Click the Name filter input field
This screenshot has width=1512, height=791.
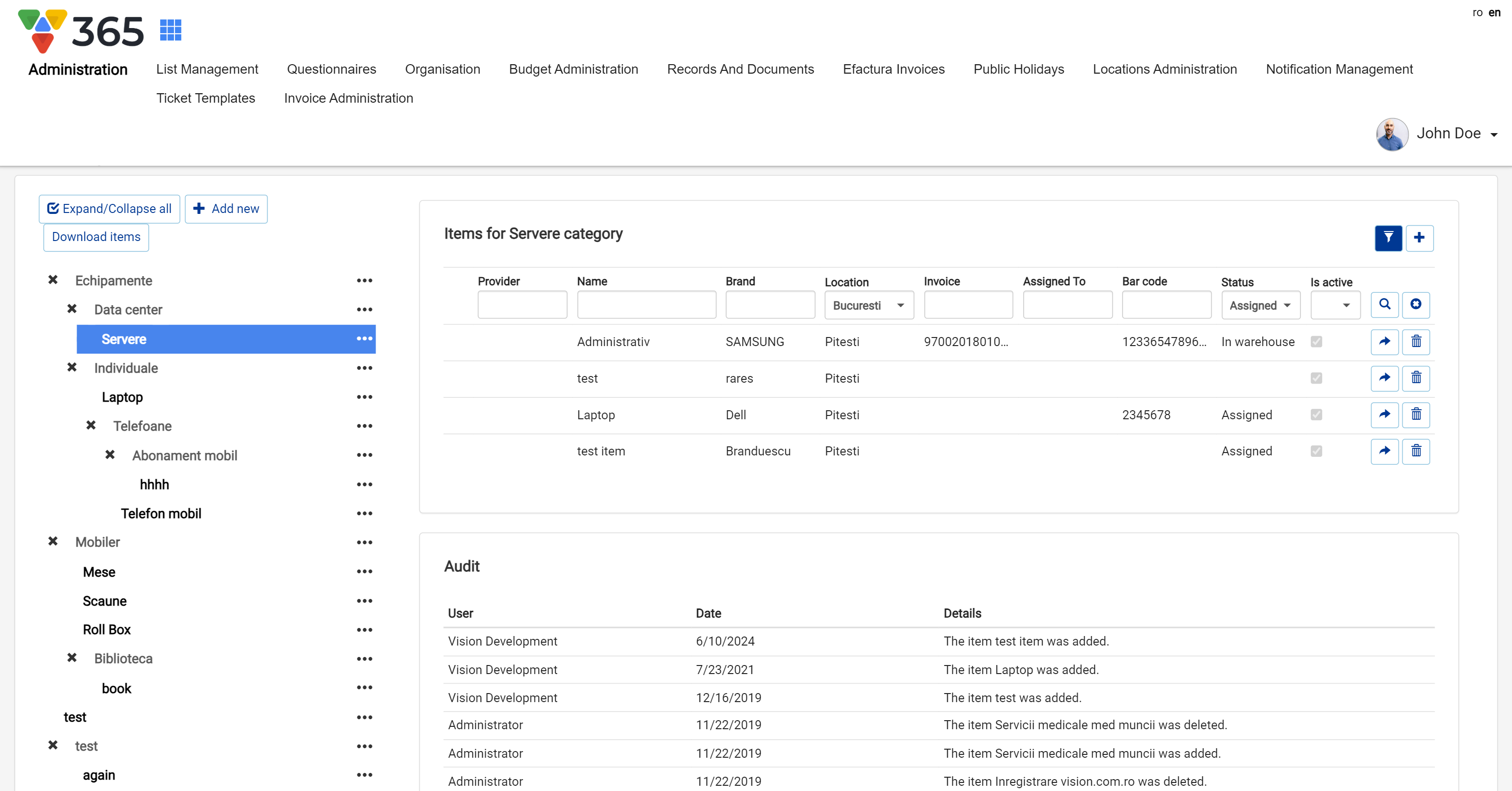click(x=646, y=305)
